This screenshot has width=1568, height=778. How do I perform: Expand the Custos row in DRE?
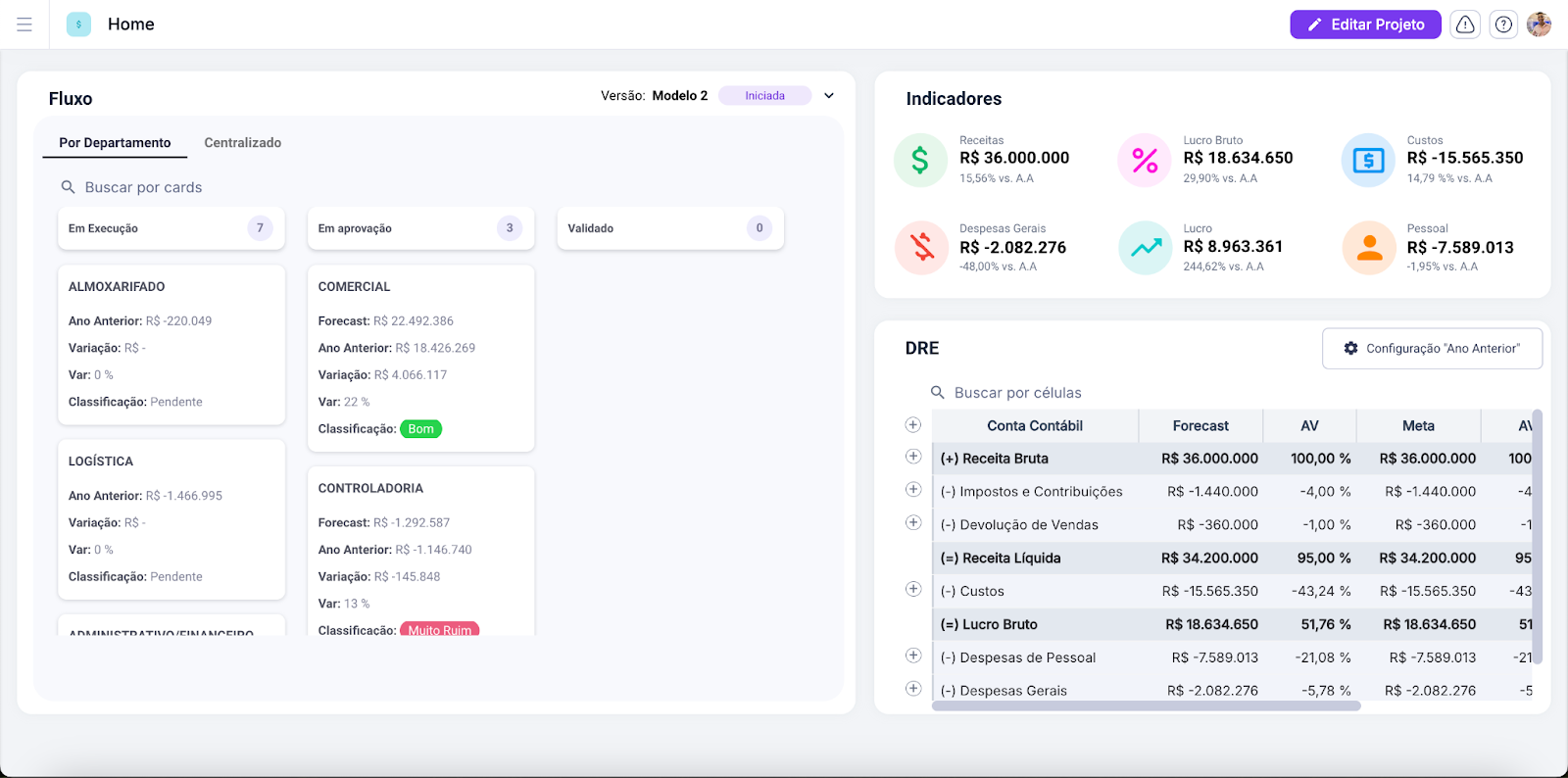coord(913,589)
